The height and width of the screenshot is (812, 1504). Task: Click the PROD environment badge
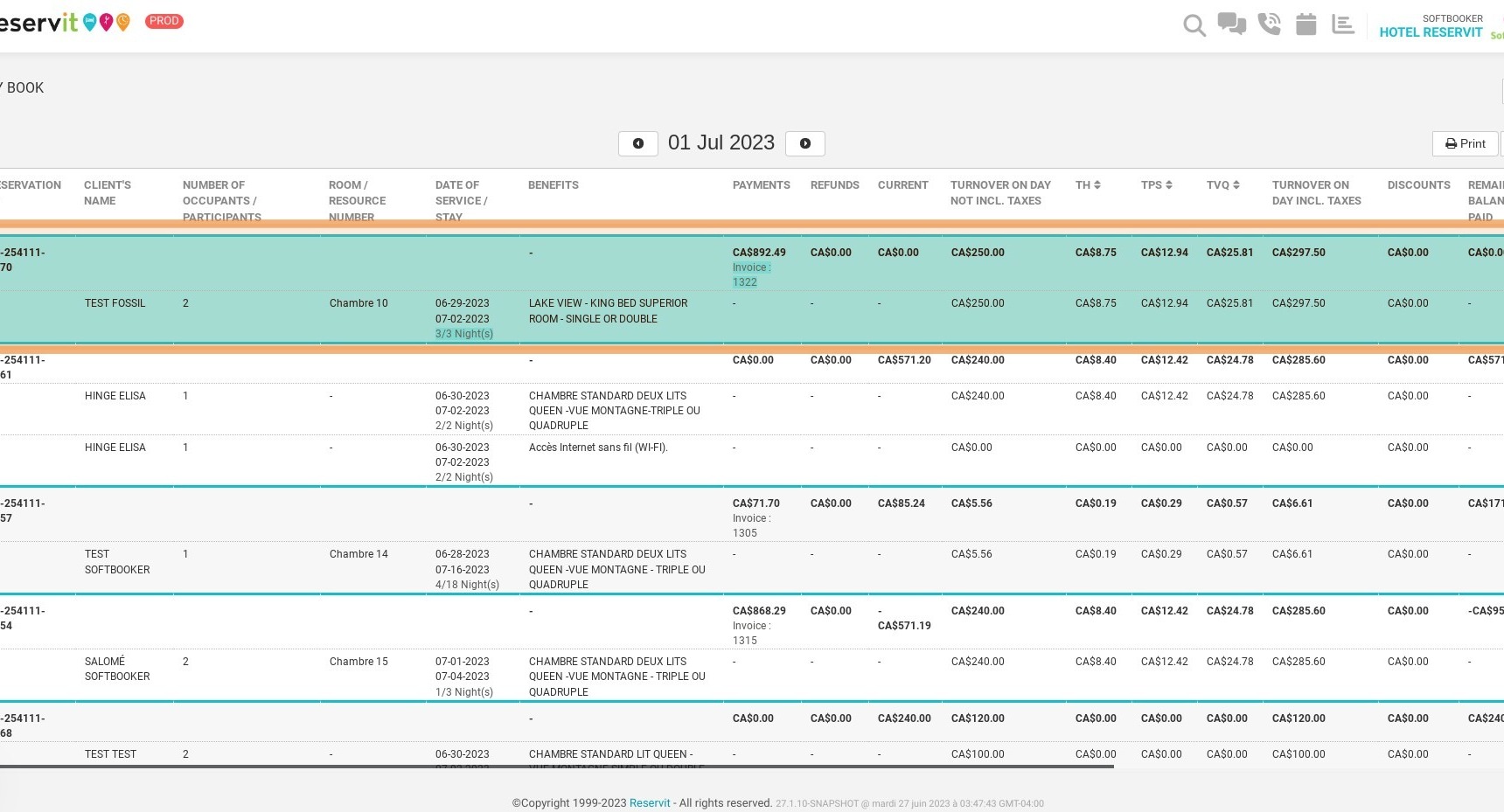tap(164, 21)
